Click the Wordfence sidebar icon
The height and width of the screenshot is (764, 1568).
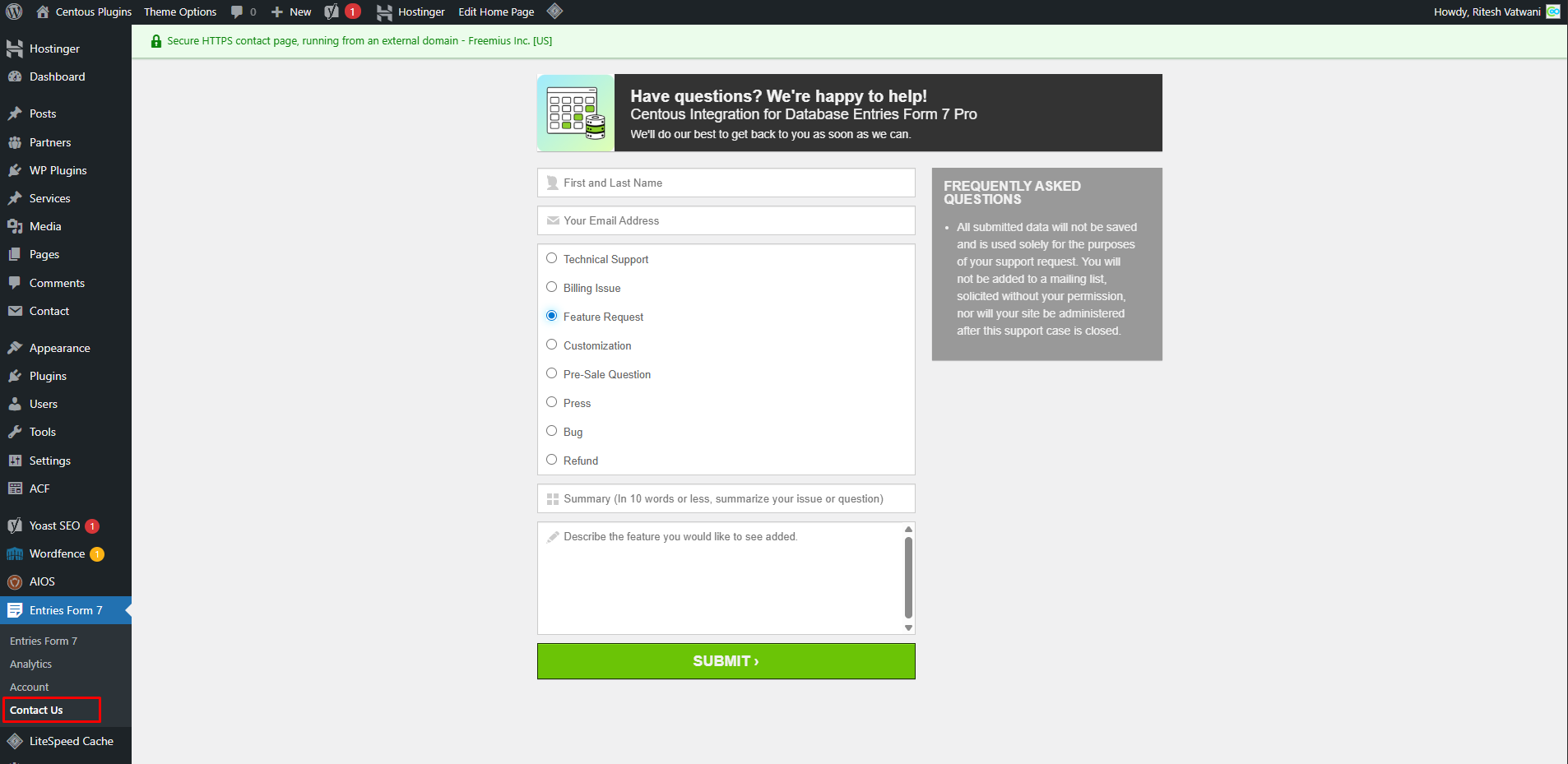(15, 553)
